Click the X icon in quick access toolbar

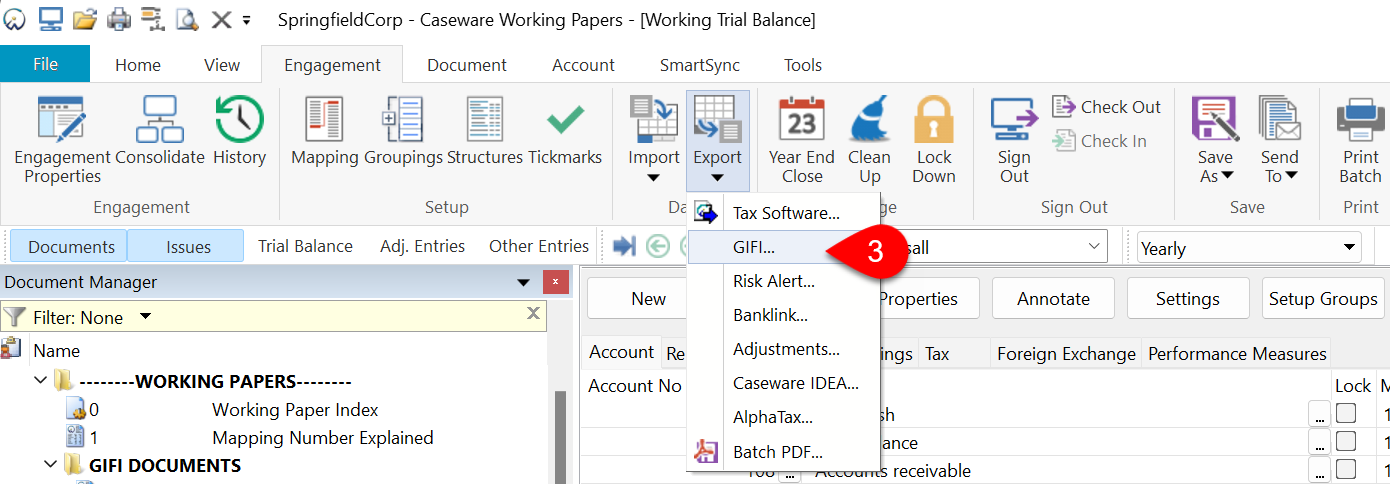(x=221, y=19)
